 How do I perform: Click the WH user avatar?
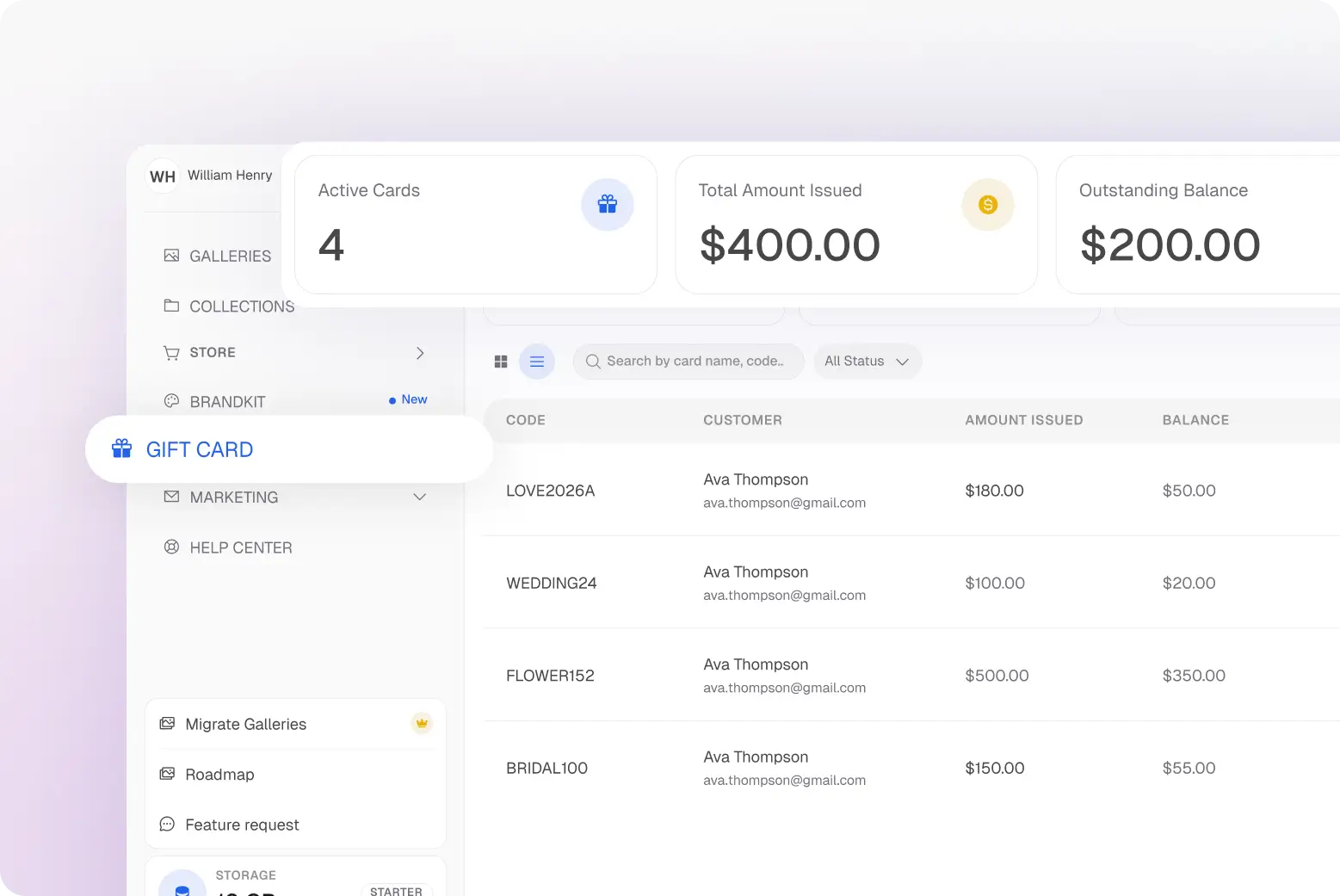click(x=163, y=176)
